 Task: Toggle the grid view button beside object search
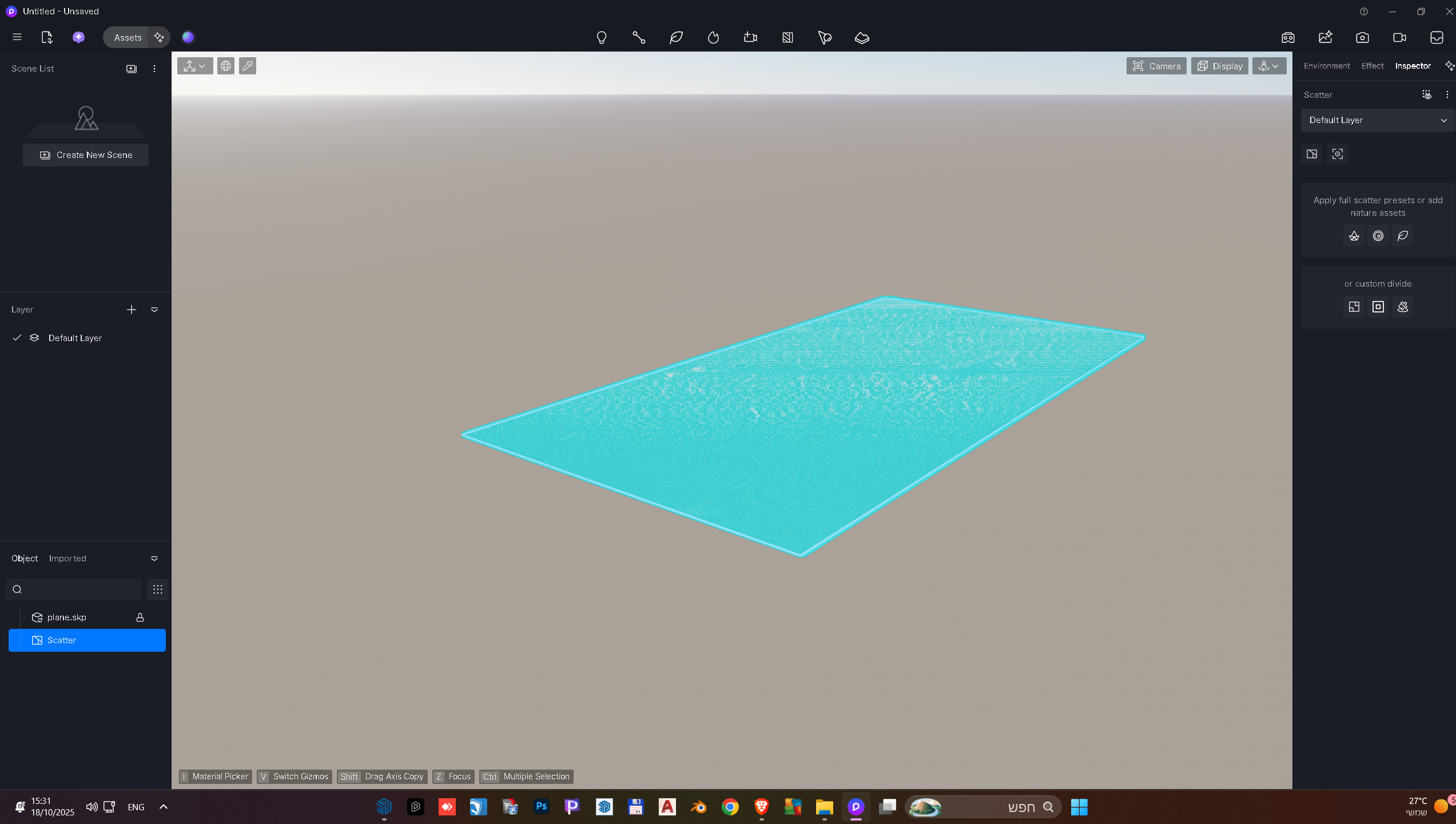[x=158, y=589]
